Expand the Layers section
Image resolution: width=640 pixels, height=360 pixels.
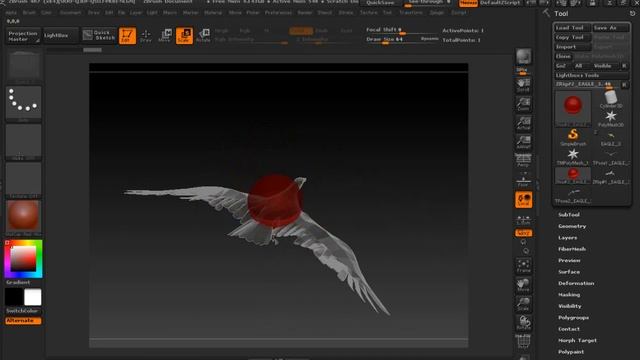(x=568, y=238)
